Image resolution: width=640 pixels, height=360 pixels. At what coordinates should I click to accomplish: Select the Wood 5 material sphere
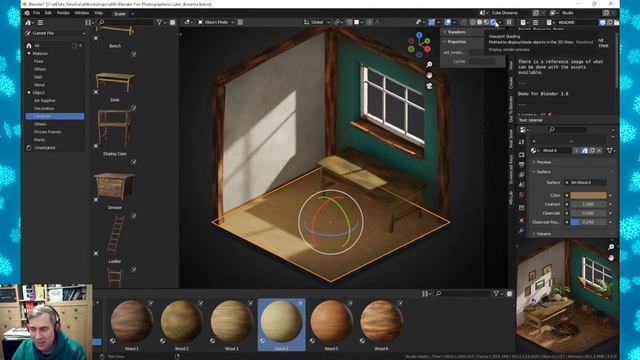[331, 321]
